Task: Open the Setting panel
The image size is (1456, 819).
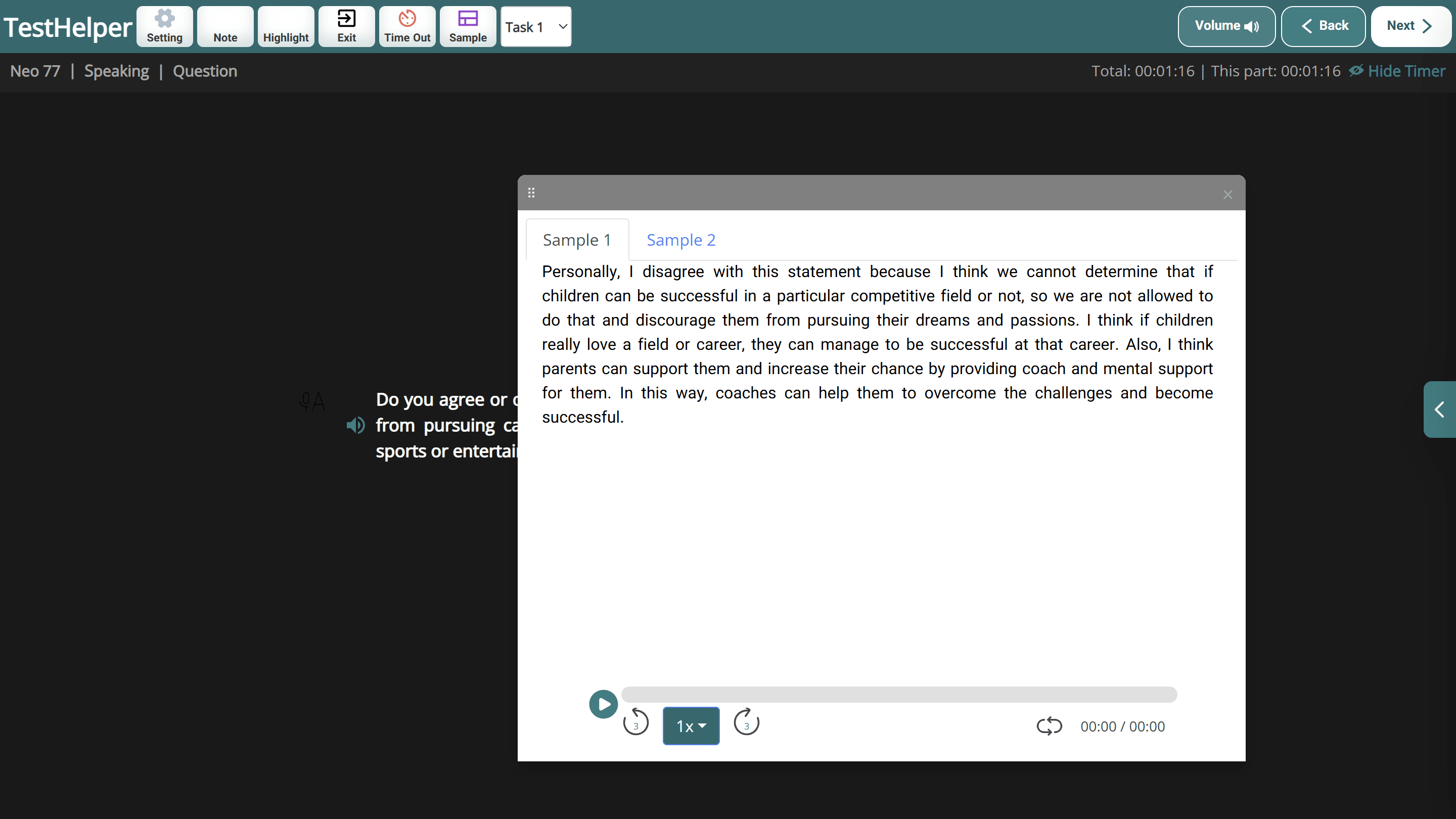Action: click(x=164, y=26)
